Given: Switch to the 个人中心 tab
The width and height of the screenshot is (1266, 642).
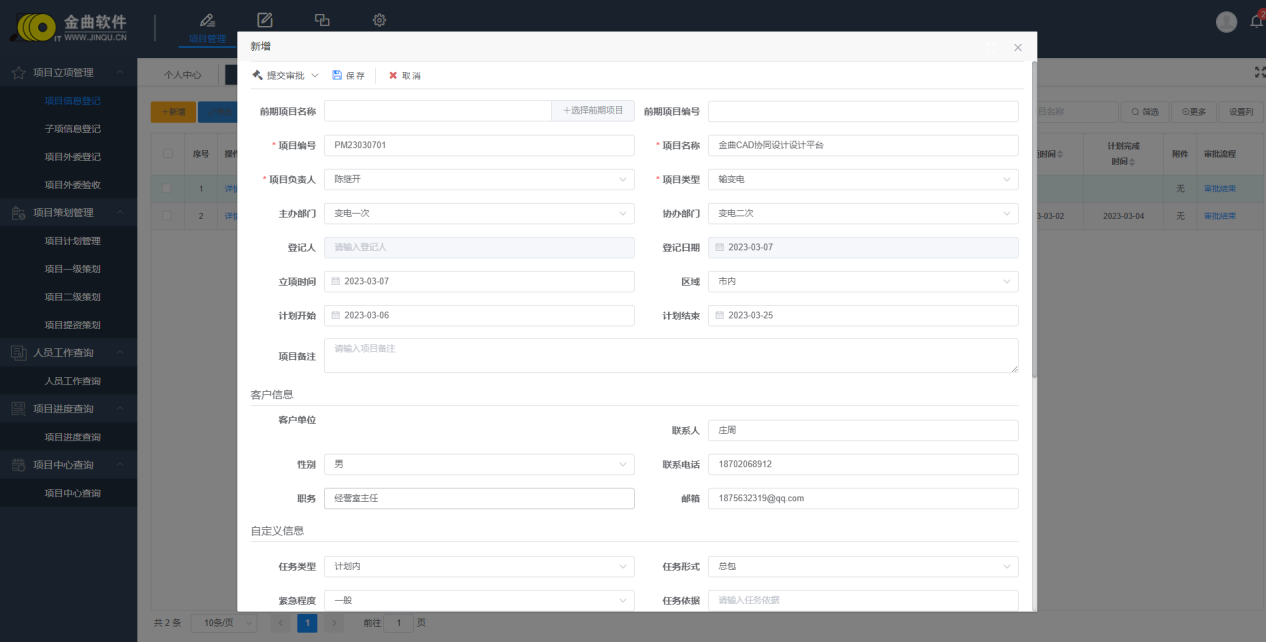Looking at the screenshot, I should (x=183, y=75).
